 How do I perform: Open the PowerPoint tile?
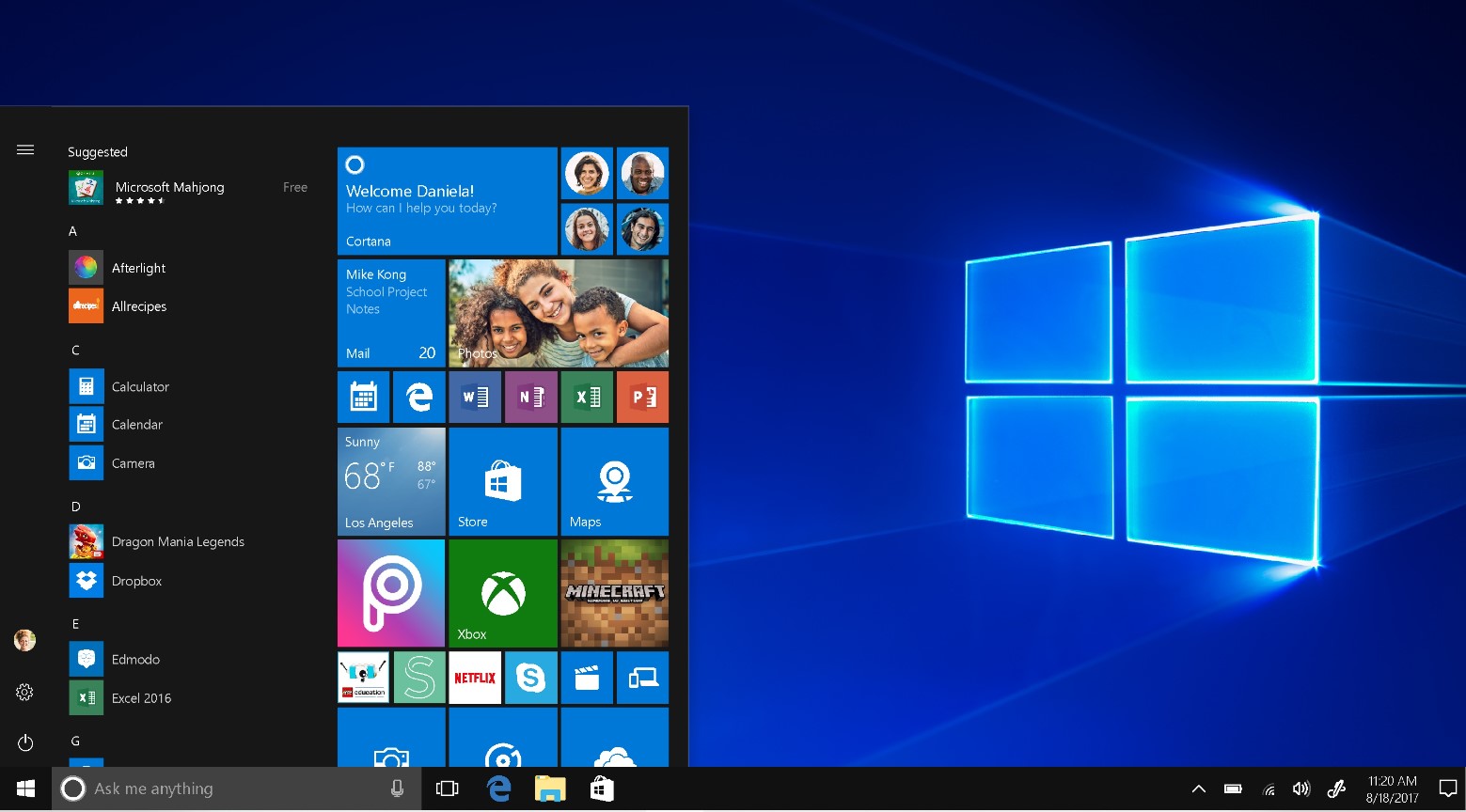click(643, 397)
